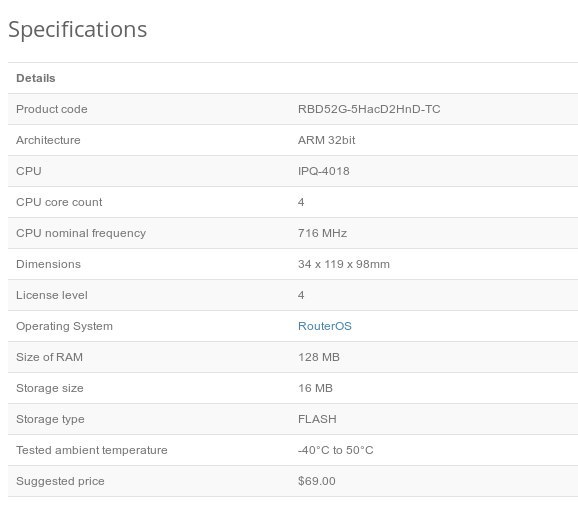This screenshot has width=578, height=509.
Task: Select the Storage size row label
Action: click(50, 388)
